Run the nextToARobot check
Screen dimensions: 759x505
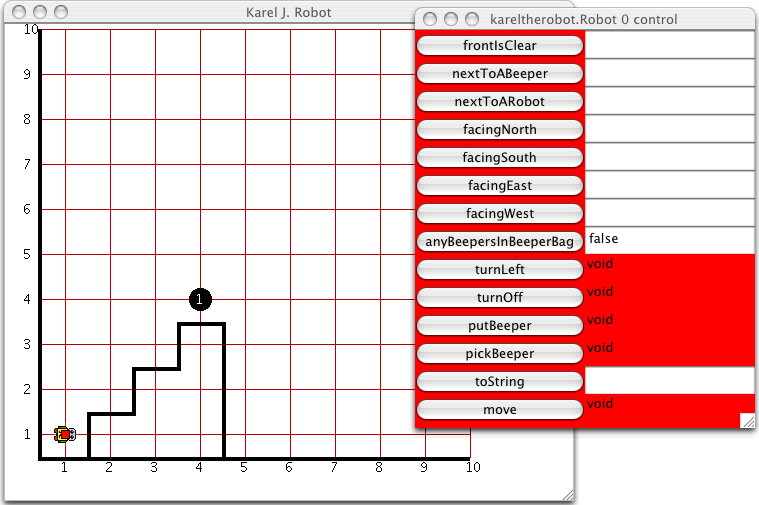[x=499, y=102]
